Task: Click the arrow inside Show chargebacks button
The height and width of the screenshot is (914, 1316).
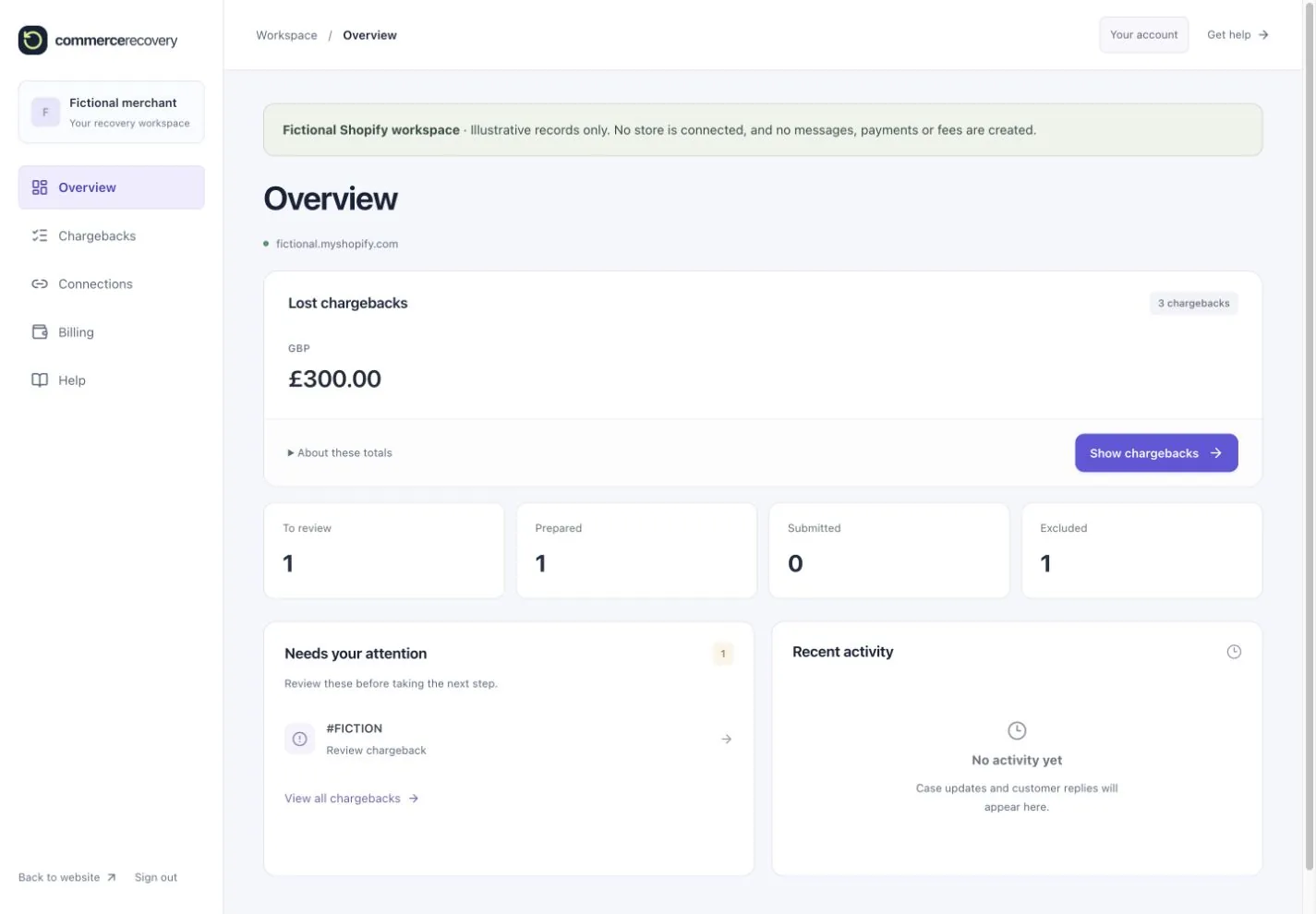Action: tap(1216, 452)
